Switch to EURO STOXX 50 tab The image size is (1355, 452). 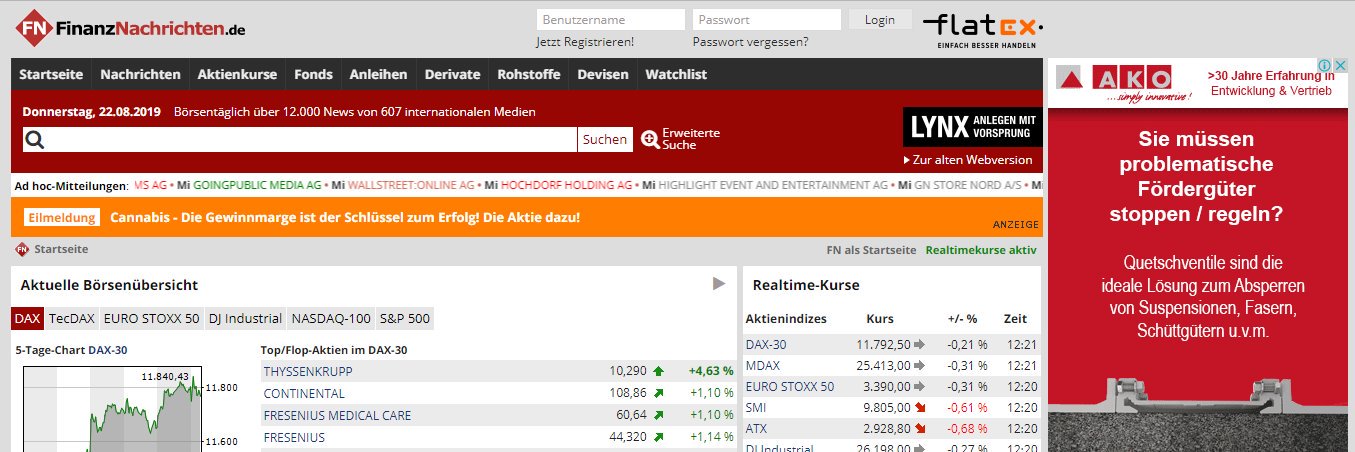pyautogui.click(x=151, y=319)
